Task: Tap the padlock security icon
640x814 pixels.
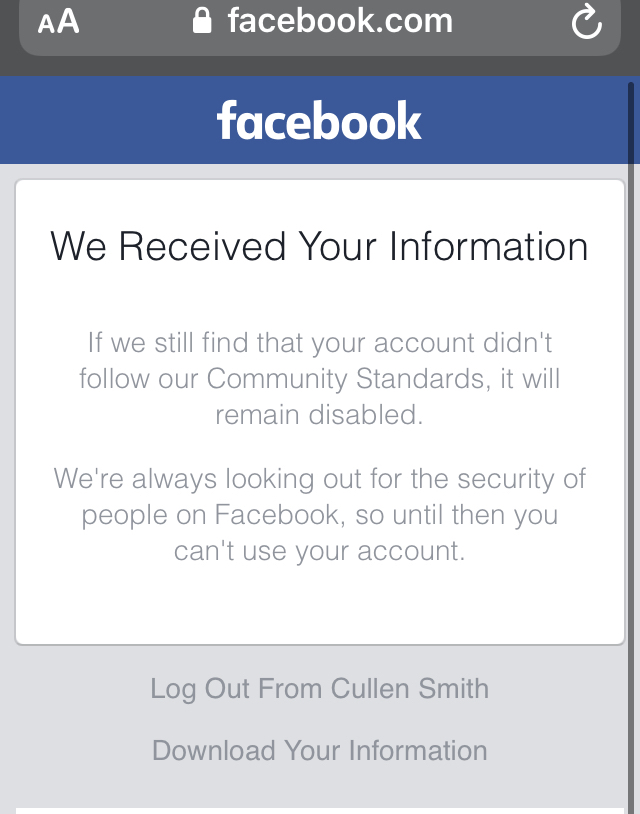Action: click(202, 21)
